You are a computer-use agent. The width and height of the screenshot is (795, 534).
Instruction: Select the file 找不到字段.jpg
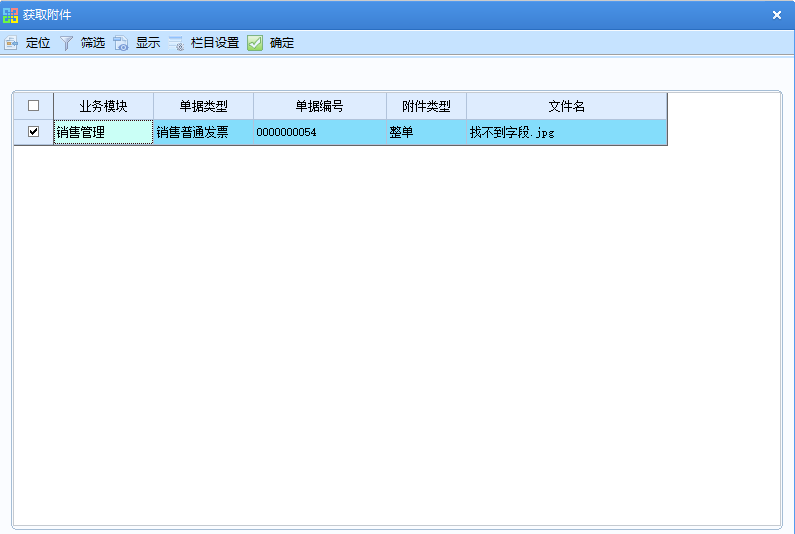tap(566, 132)
